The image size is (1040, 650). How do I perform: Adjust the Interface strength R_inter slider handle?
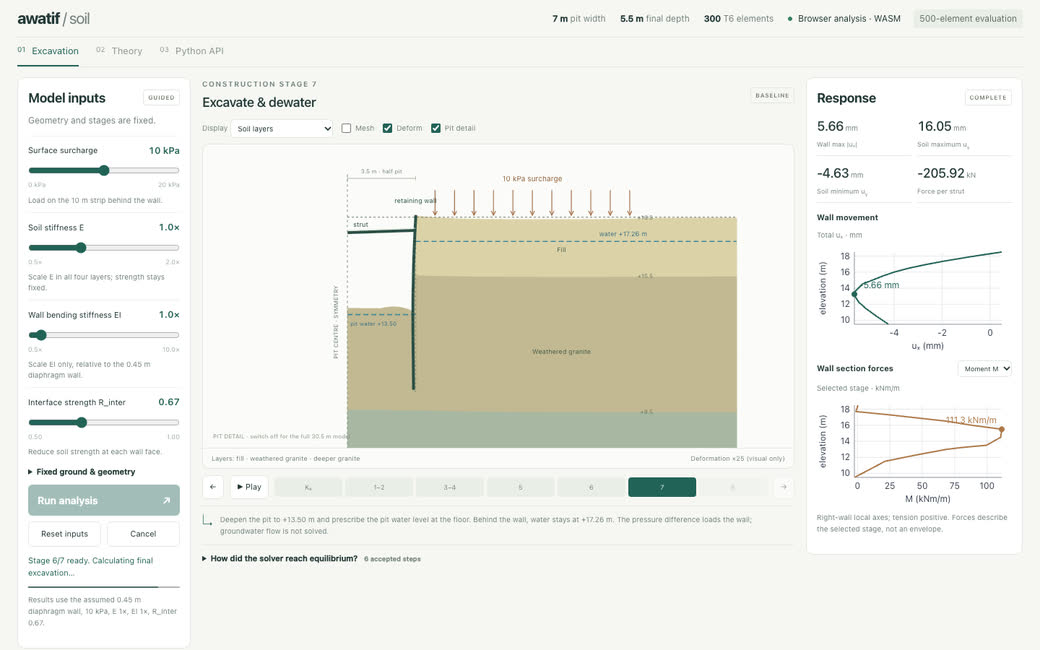pyautogui.click(x=82, y=422)
